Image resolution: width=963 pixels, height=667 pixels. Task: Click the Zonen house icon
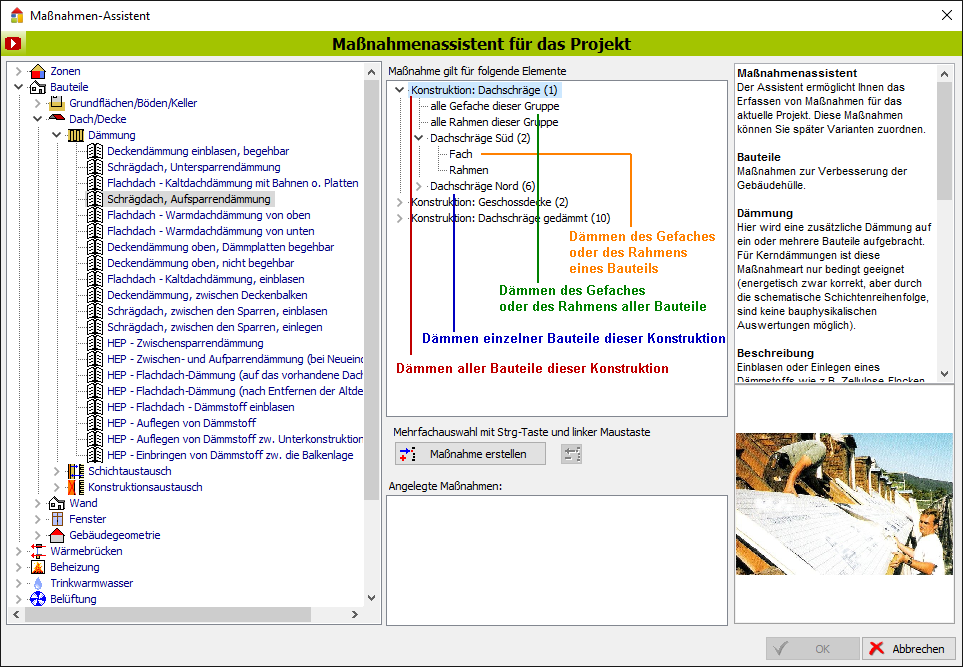(38, 71)
